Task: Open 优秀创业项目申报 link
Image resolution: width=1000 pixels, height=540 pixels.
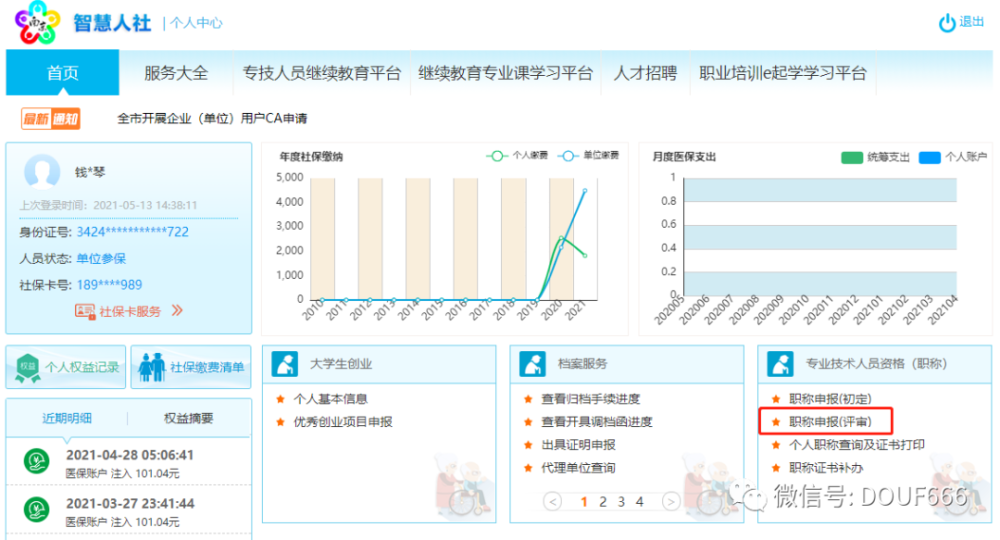Action: coord(343,422)
